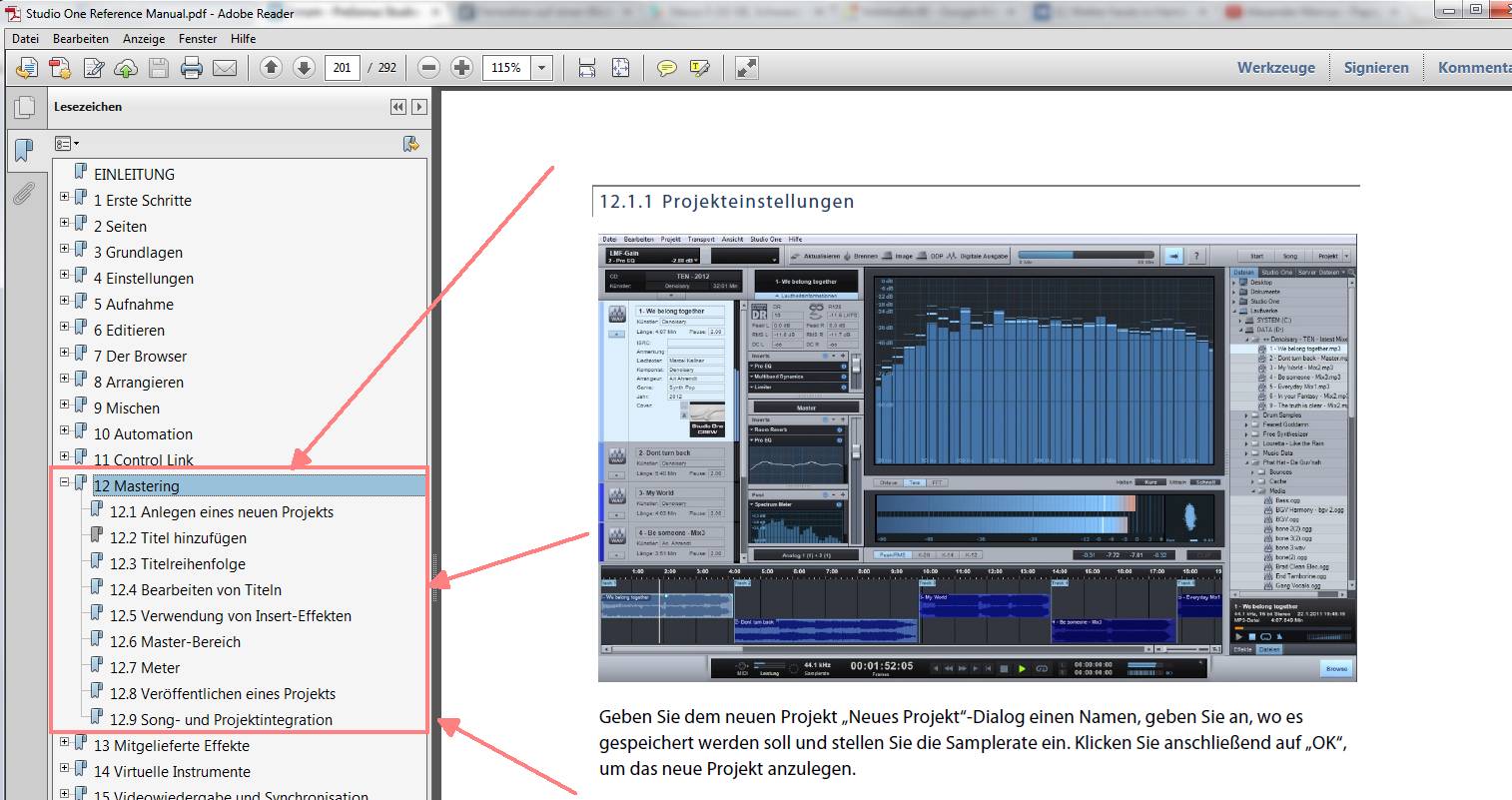Jump to 2 Seiten bookmark

point(120,226)
